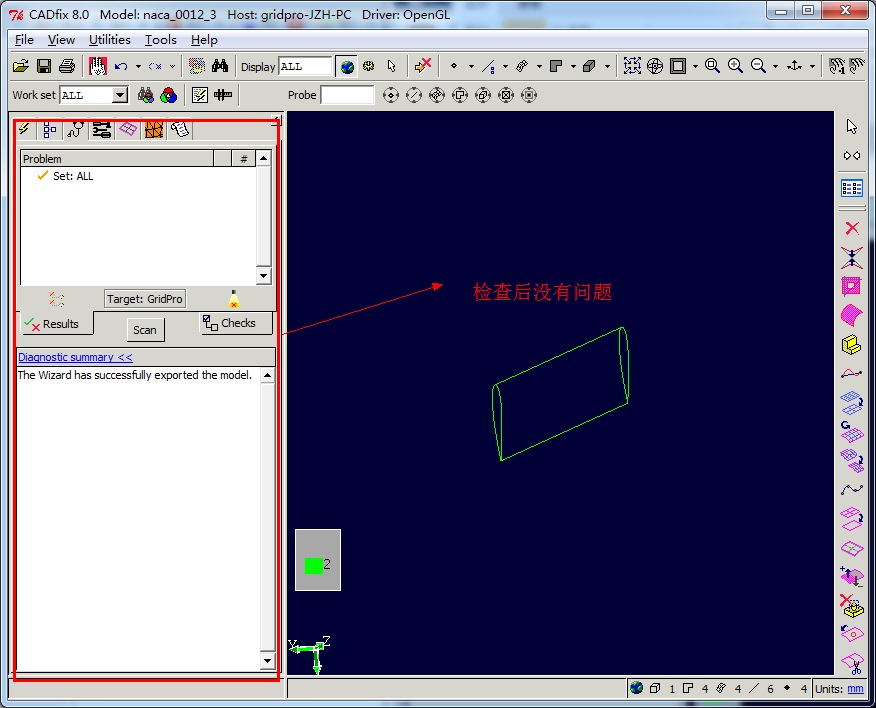Open the Utilities menu
Viewport: 876px width, 708px height.
pos(109,40)
